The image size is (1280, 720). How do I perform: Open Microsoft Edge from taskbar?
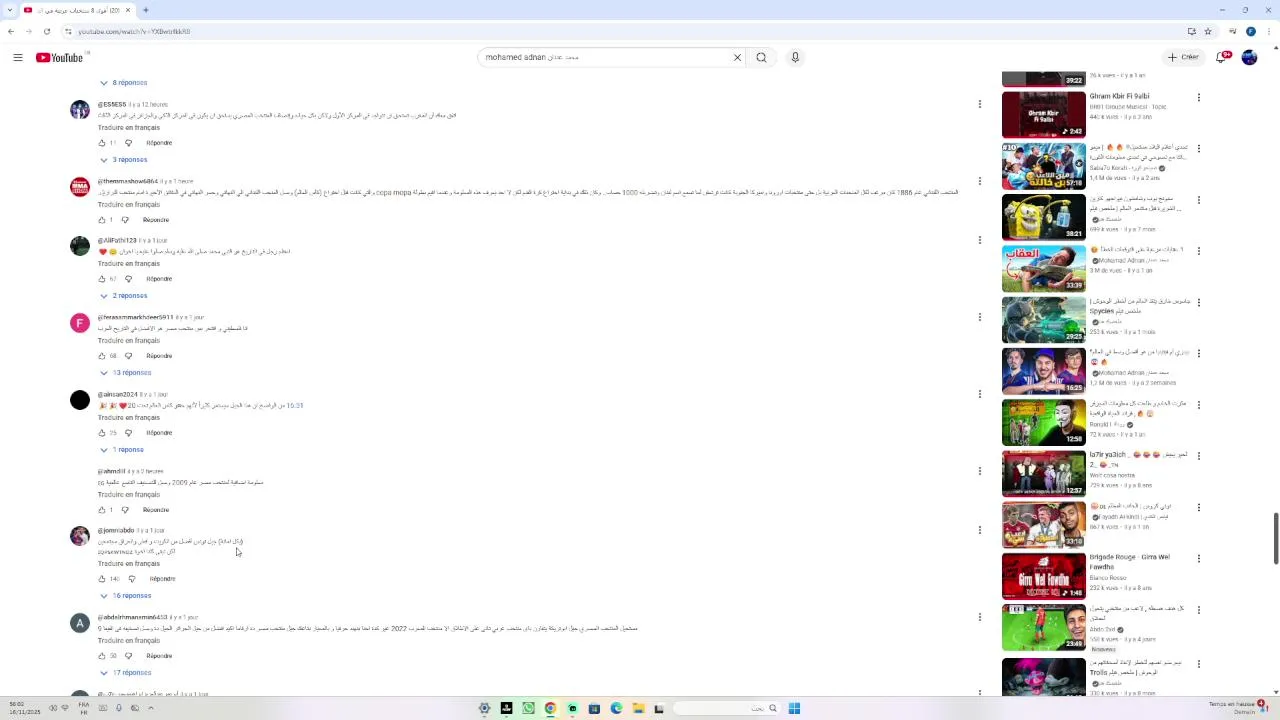tap(616, 708)
